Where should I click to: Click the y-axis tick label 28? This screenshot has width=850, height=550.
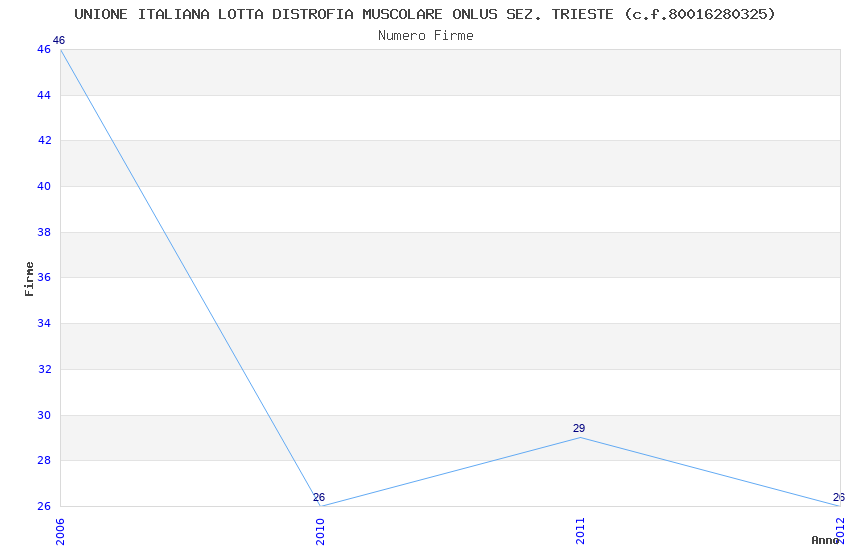click(44, 460)
